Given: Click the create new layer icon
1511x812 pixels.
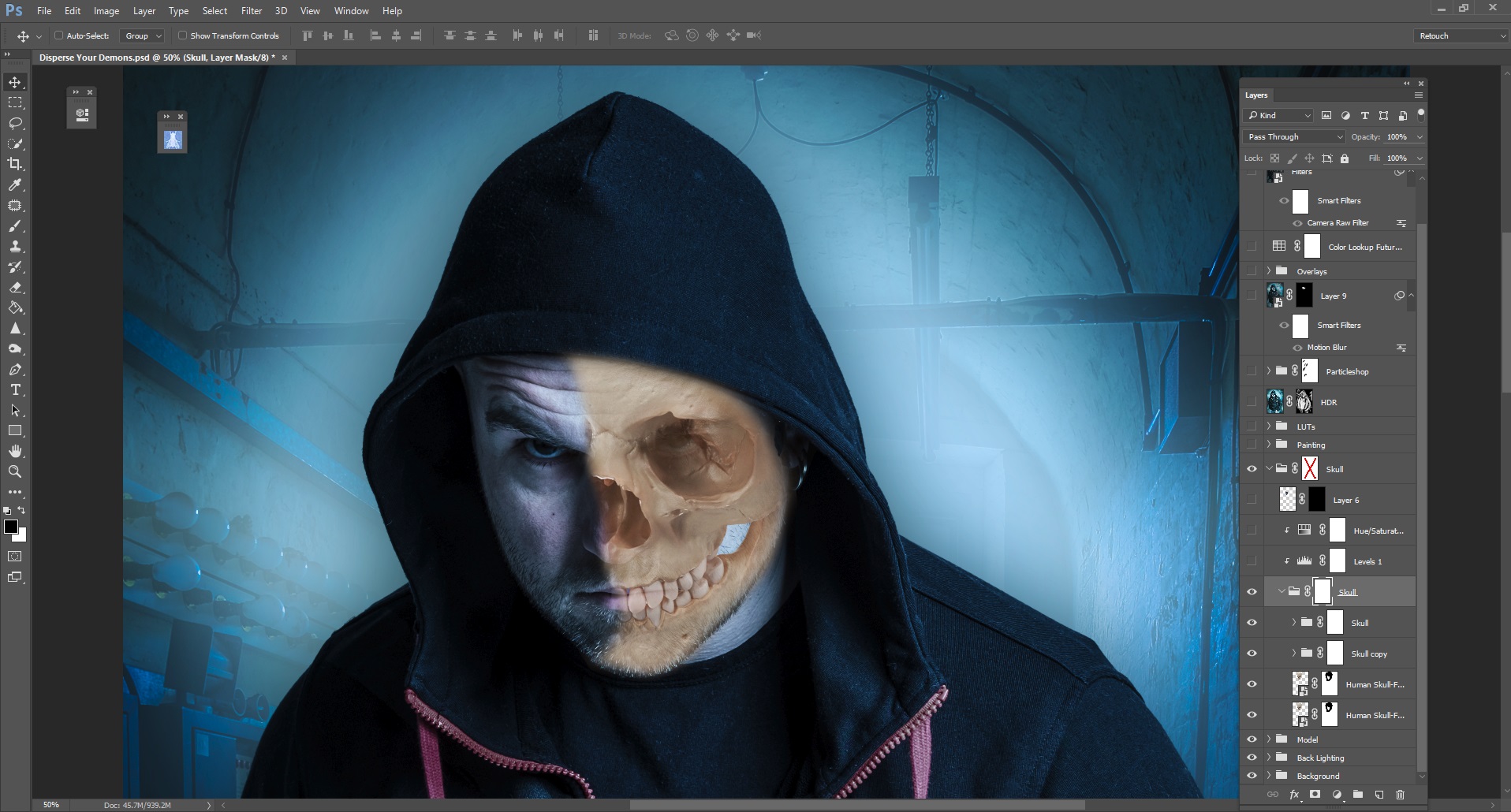Looking at the screenshot, I should click(x=1379, y=795).
